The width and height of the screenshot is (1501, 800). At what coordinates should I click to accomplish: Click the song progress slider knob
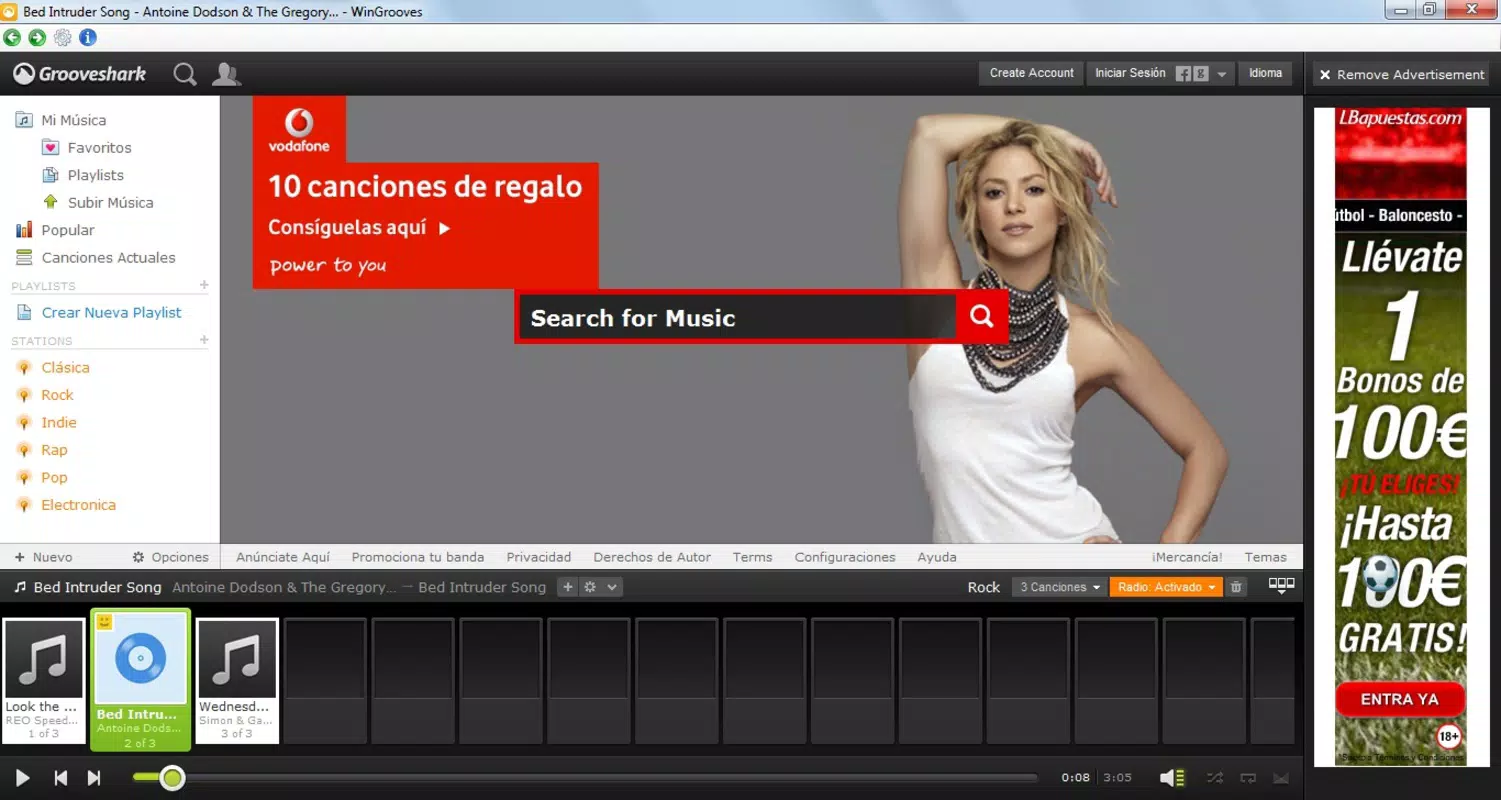[x=172, y=777]
